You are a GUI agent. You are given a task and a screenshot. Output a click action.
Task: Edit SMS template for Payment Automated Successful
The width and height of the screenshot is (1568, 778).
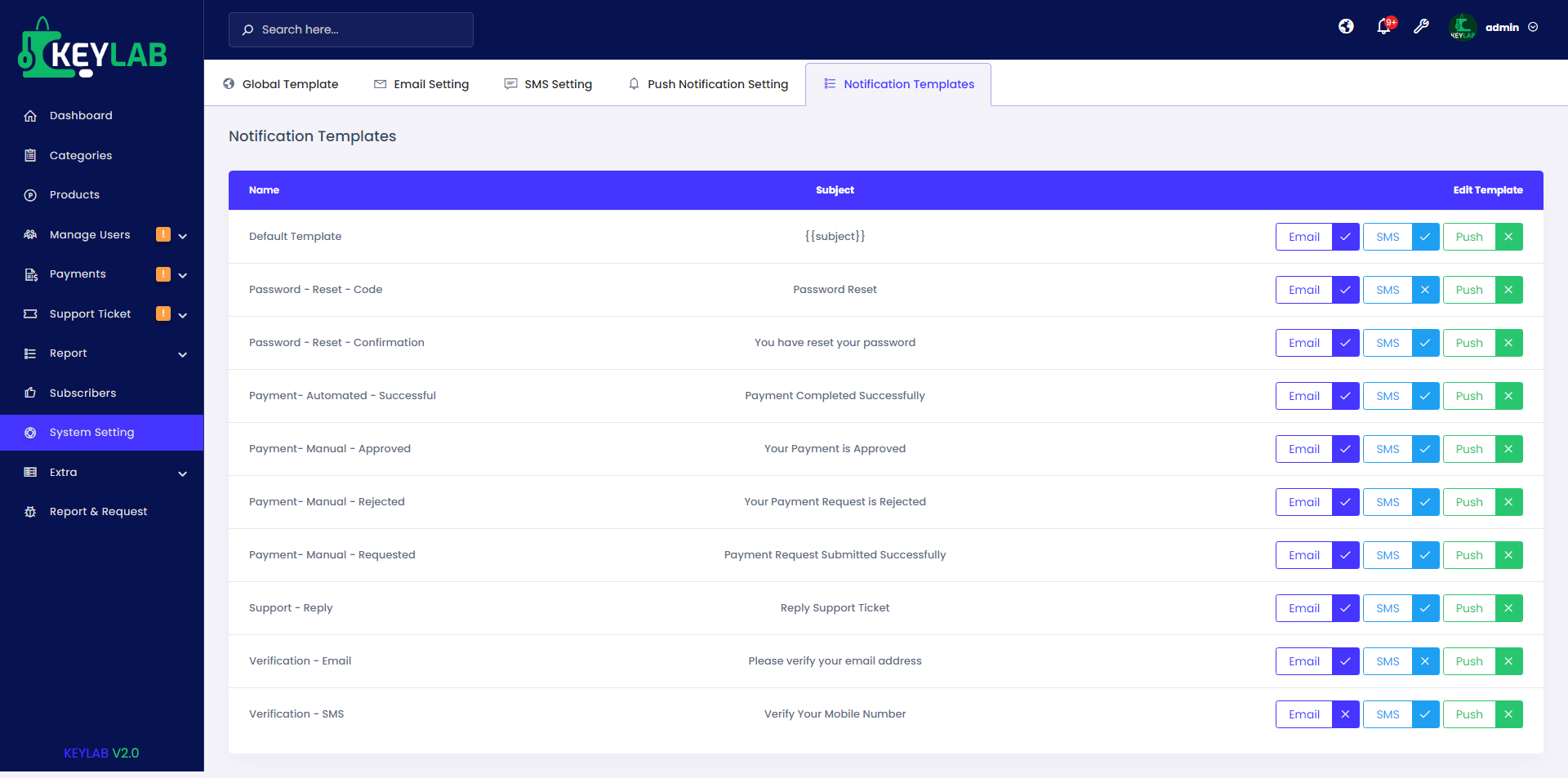pyautogui.click(x=1388, y=396)
